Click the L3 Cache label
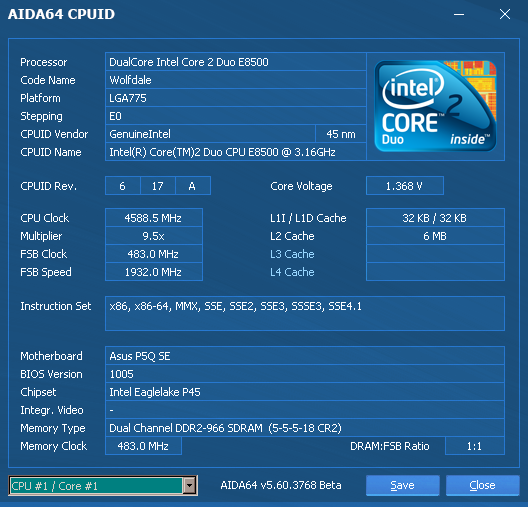Screen dimensions: 528x507 [292, 254]
